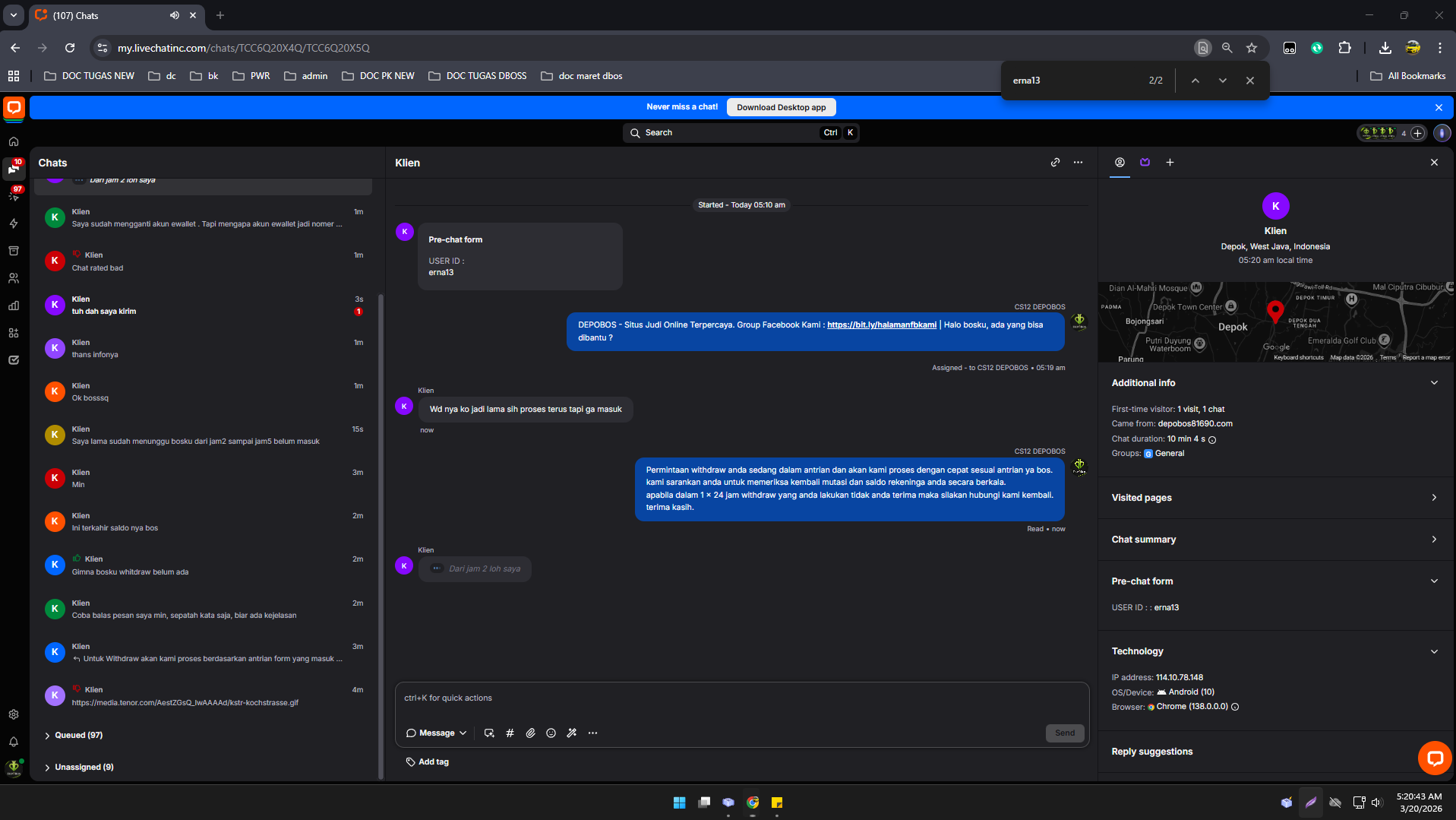The width and height of the screenshot is (1456, 820).
Task: Add agent using plus icon near avatars
Action: (1417, 133)
